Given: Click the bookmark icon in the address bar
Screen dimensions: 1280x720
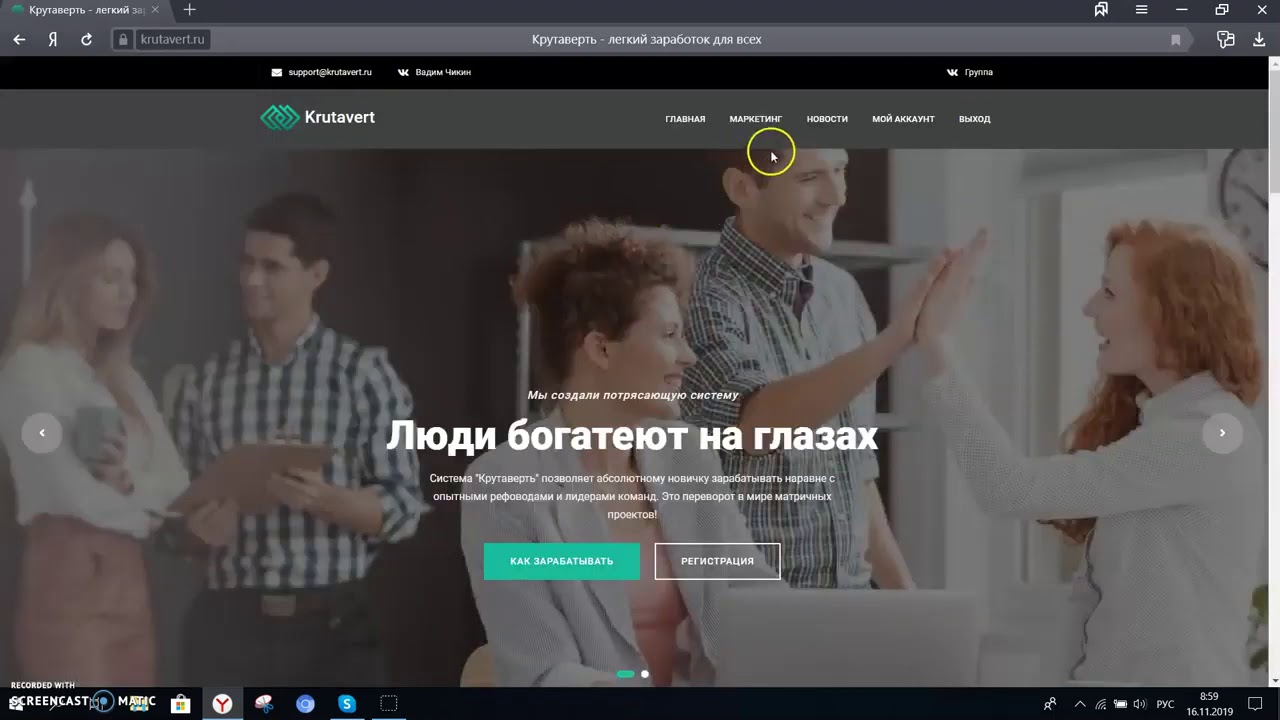Looking at the screenshot, I should (x=1176, y=40).
